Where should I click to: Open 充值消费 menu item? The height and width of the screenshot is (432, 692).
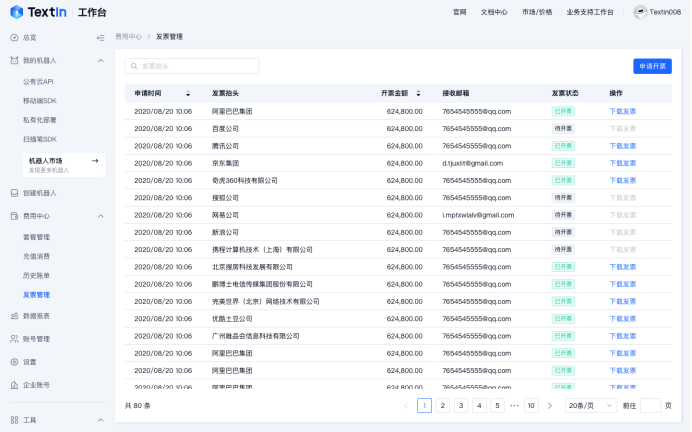coord(36,256)
